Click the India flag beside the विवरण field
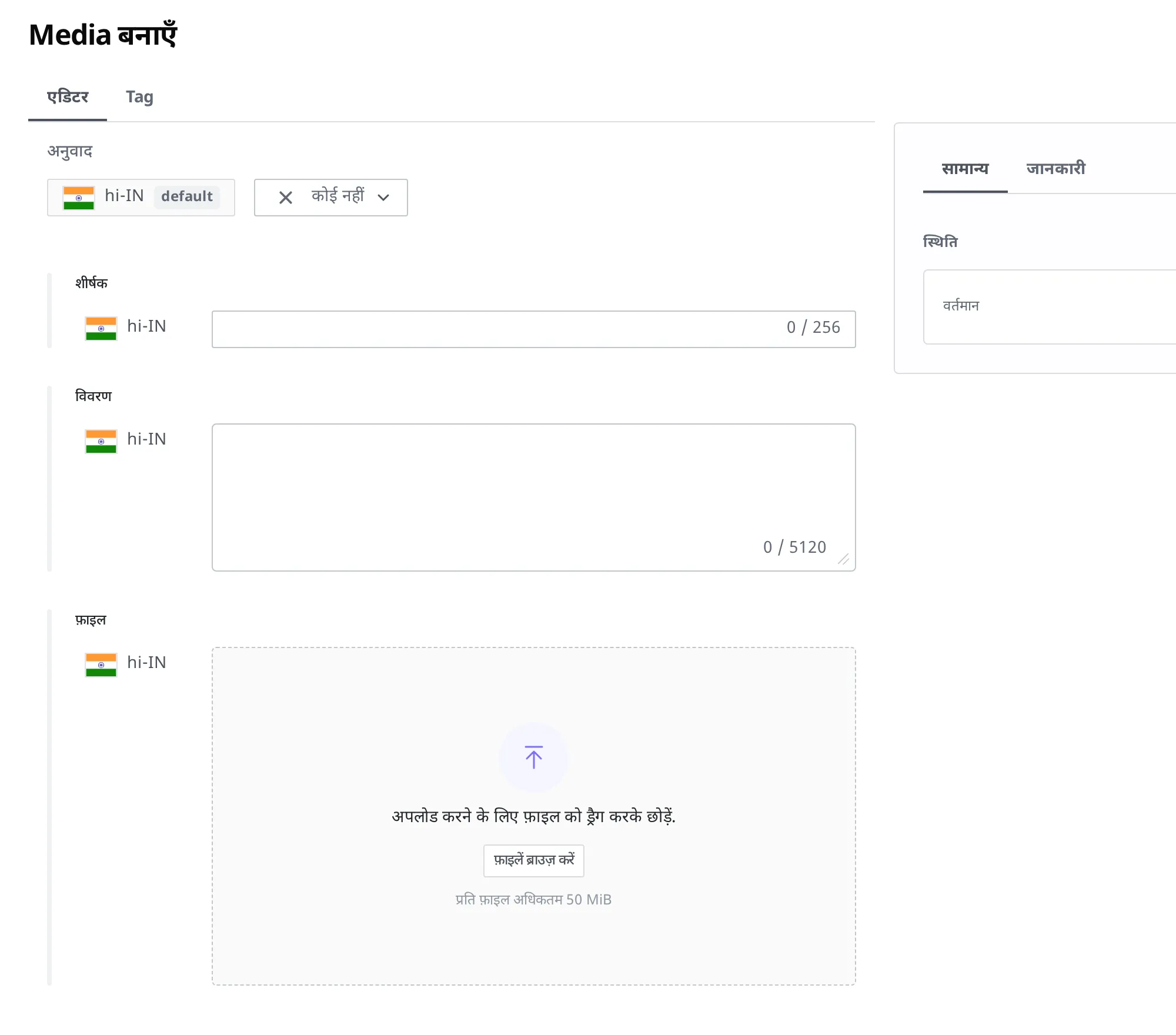This screenshot has height=1035, width=1176. (101, 441)
